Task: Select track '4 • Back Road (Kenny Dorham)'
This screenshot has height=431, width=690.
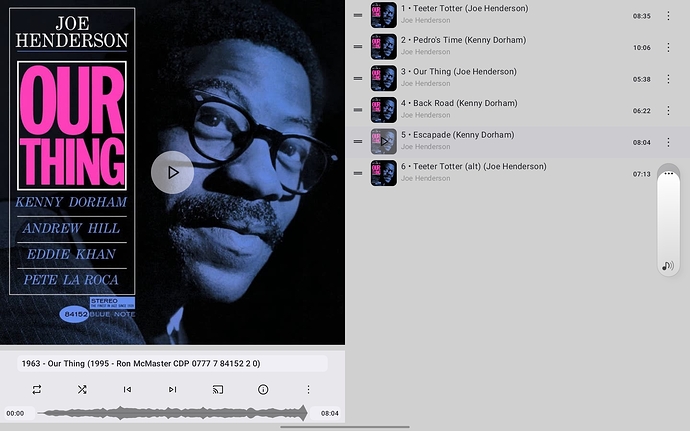Action: coord(459,103)
